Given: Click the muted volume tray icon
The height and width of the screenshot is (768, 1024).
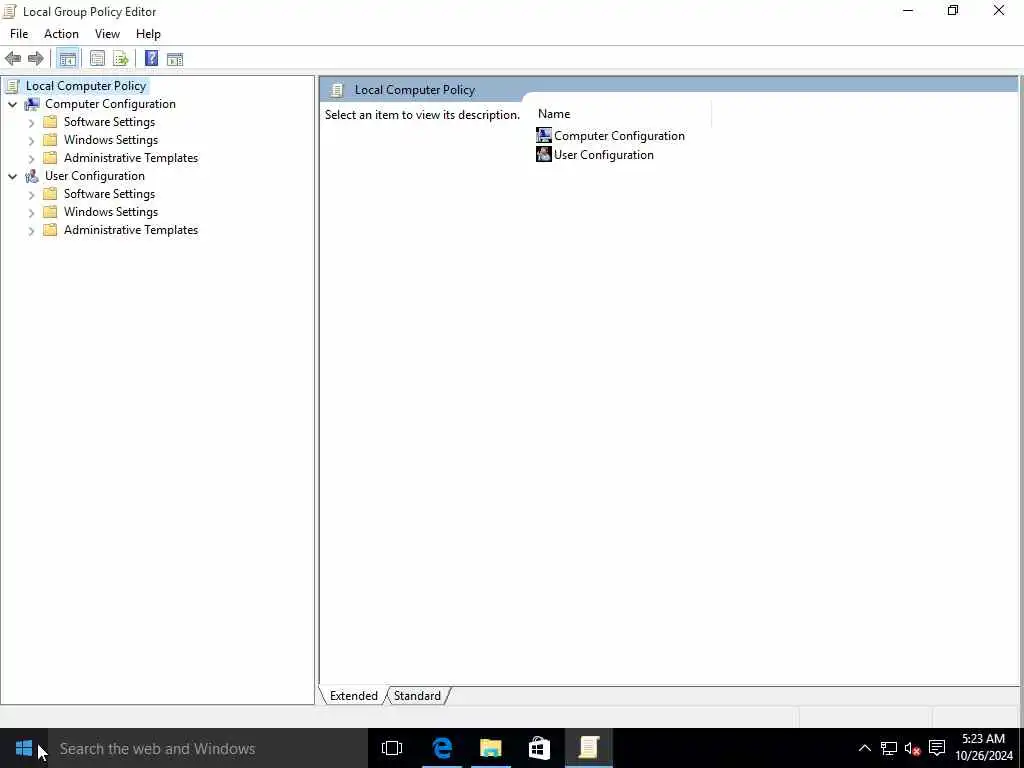Looking at the screenshot, I should 912,748.
